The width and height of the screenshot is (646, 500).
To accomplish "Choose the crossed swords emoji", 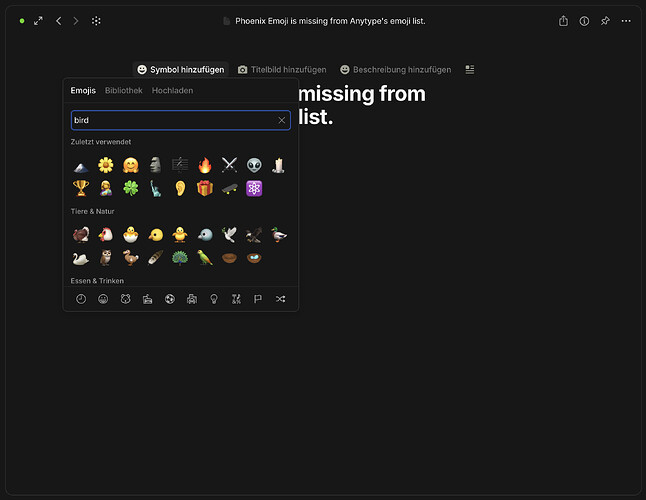I will point(229,166).
